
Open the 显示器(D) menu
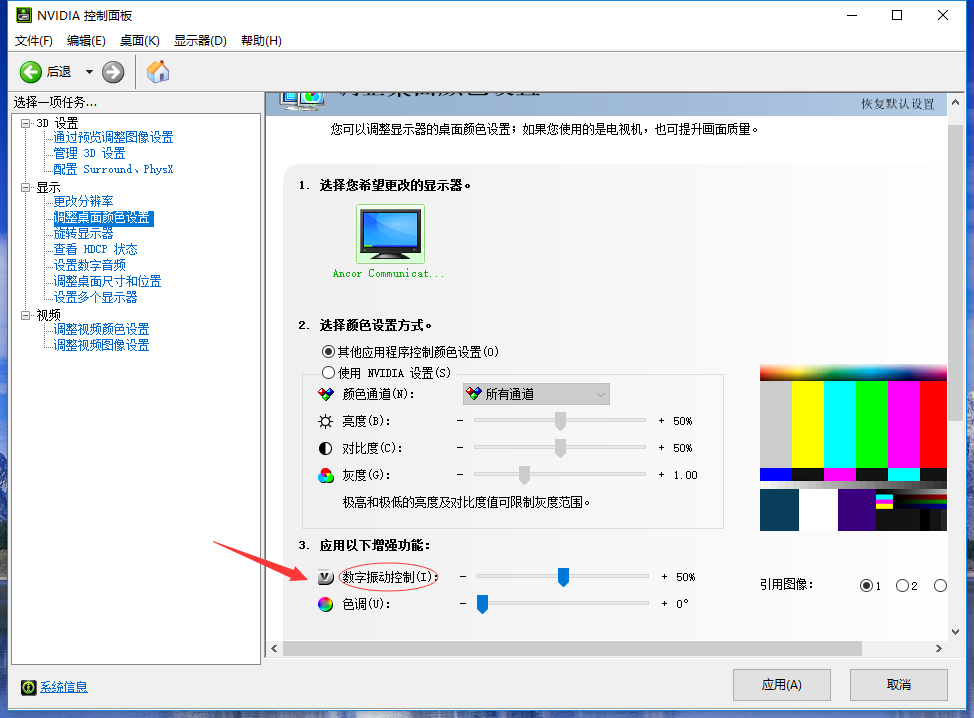click(x=200, y=41)
